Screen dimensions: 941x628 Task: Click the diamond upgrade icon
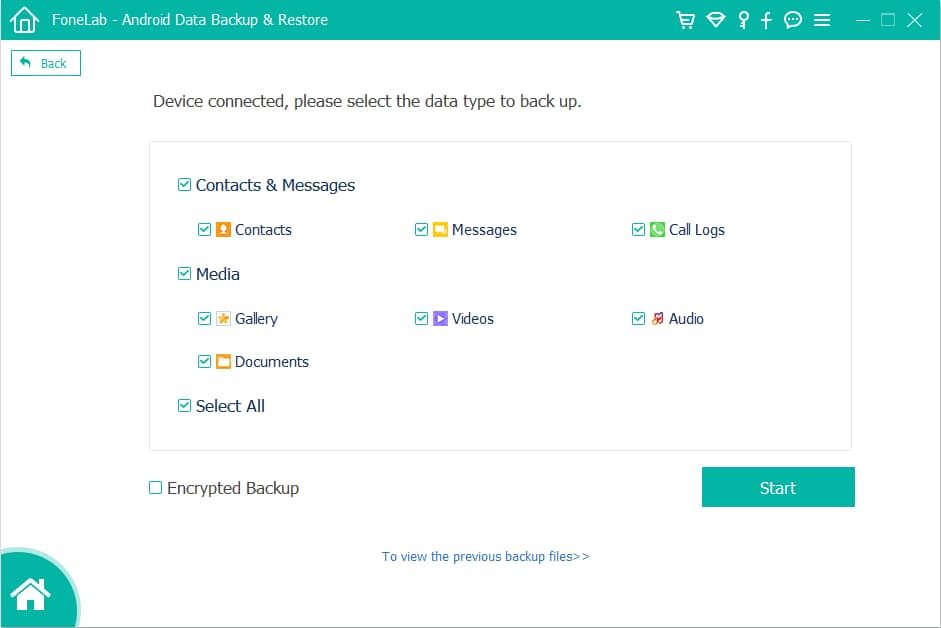click(x=715, y=19)
